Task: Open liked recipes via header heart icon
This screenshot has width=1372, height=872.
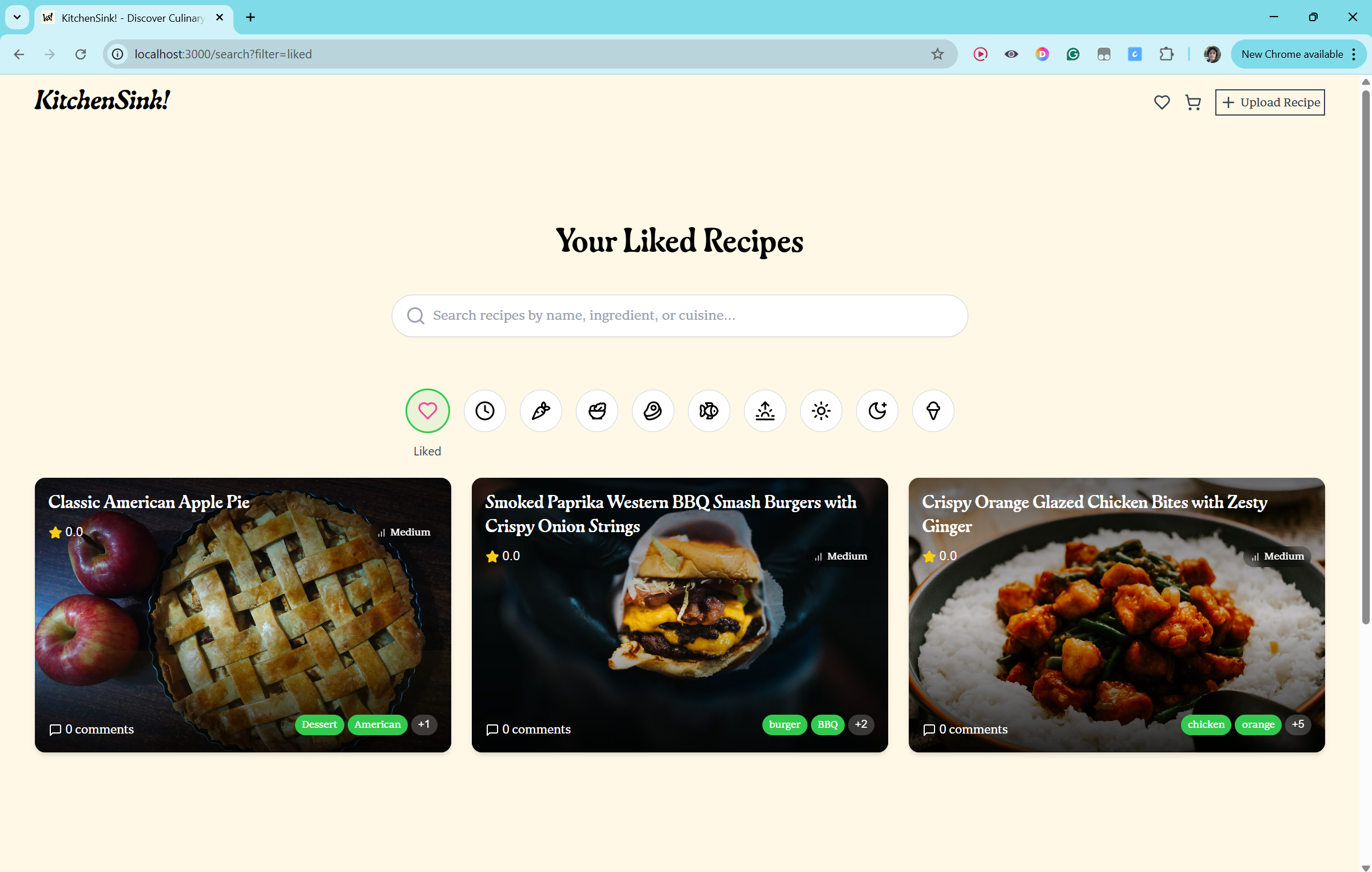Action: click(1162, 102)
